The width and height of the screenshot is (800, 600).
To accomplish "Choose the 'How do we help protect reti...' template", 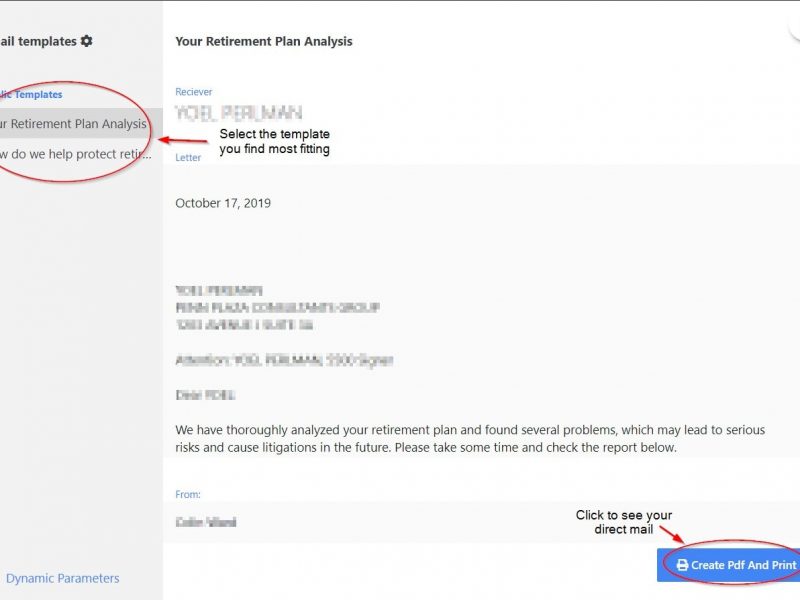I will point(76,154).
